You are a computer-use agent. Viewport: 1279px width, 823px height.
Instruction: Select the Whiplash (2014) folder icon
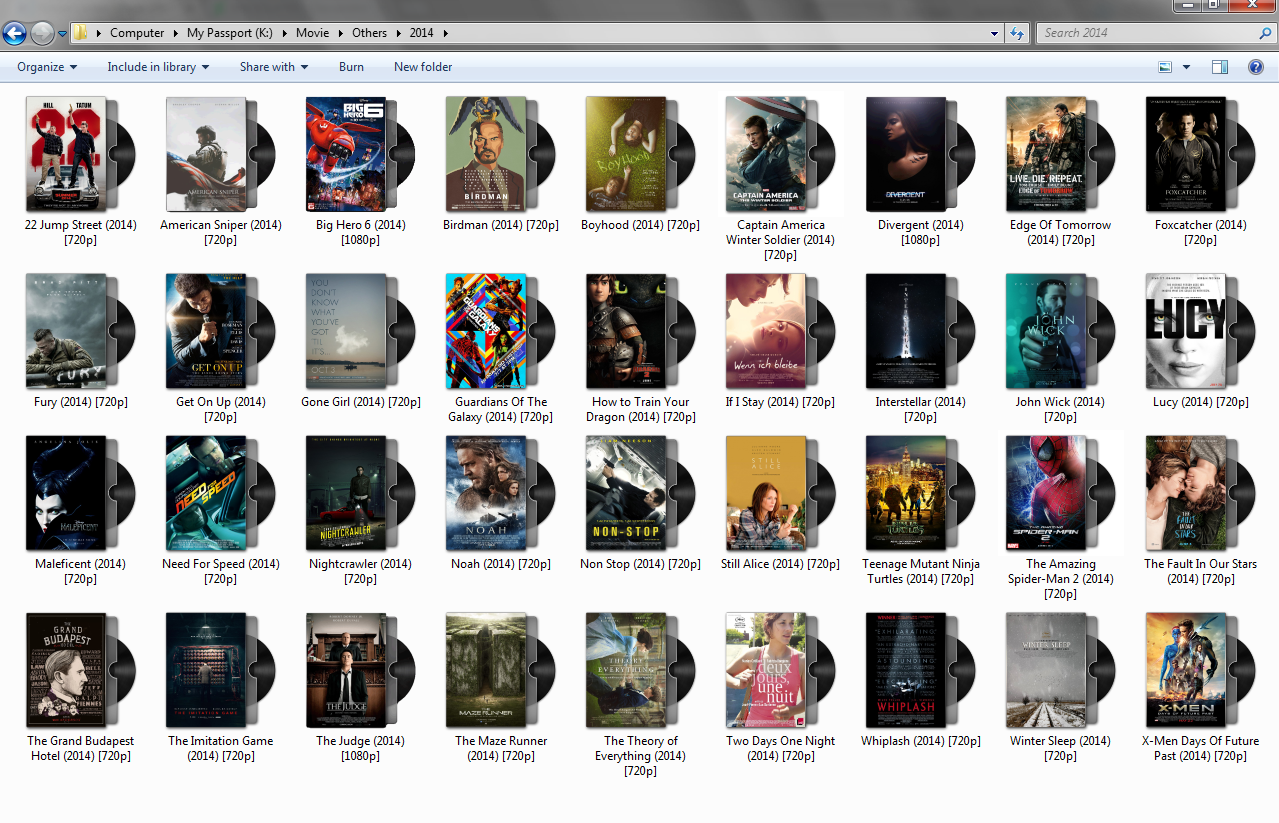[913, 670]
